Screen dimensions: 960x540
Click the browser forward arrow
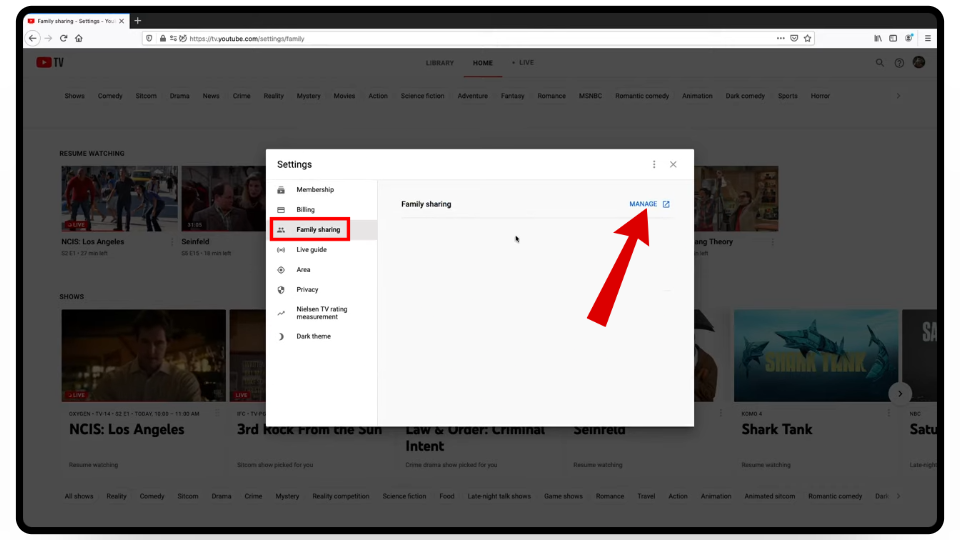pos(48,38)
